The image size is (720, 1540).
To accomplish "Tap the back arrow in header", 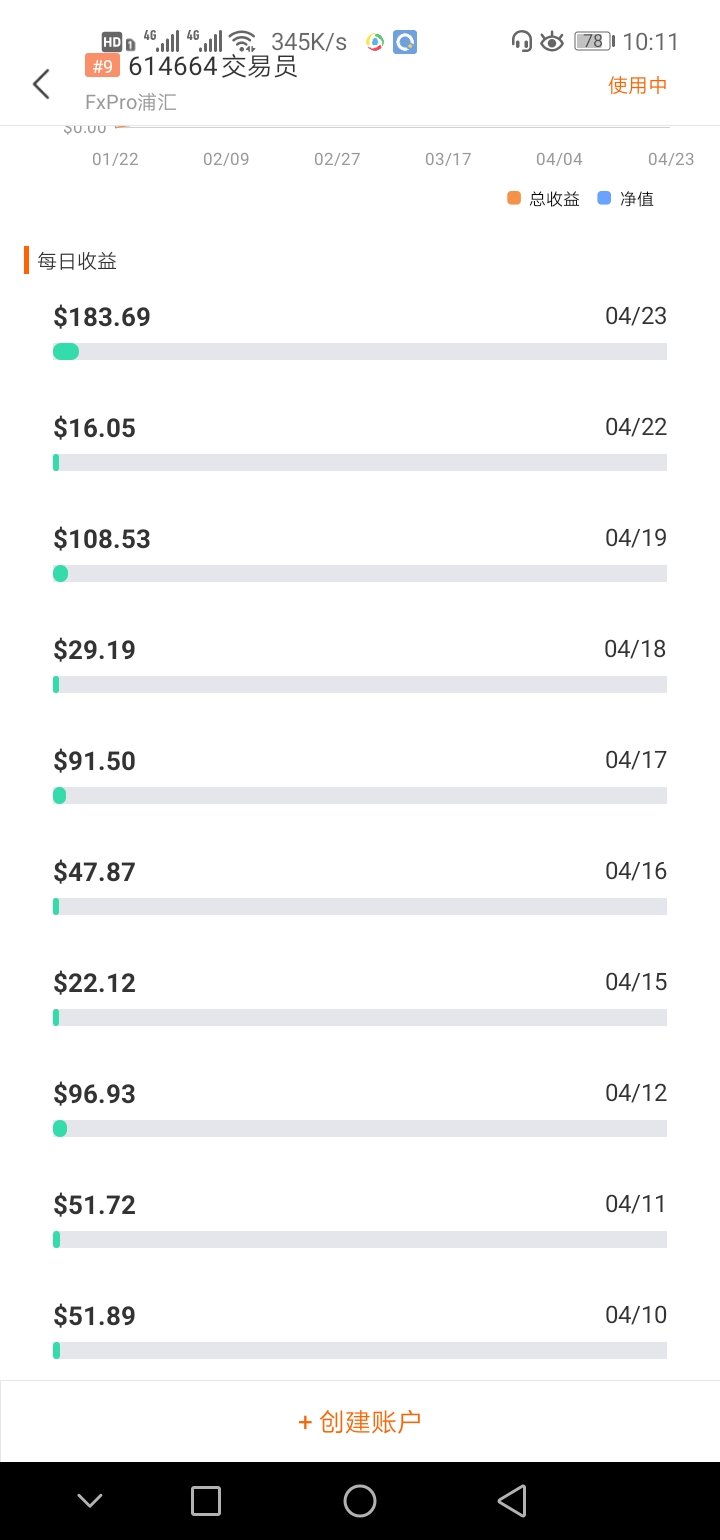I will tap(41, 85).
